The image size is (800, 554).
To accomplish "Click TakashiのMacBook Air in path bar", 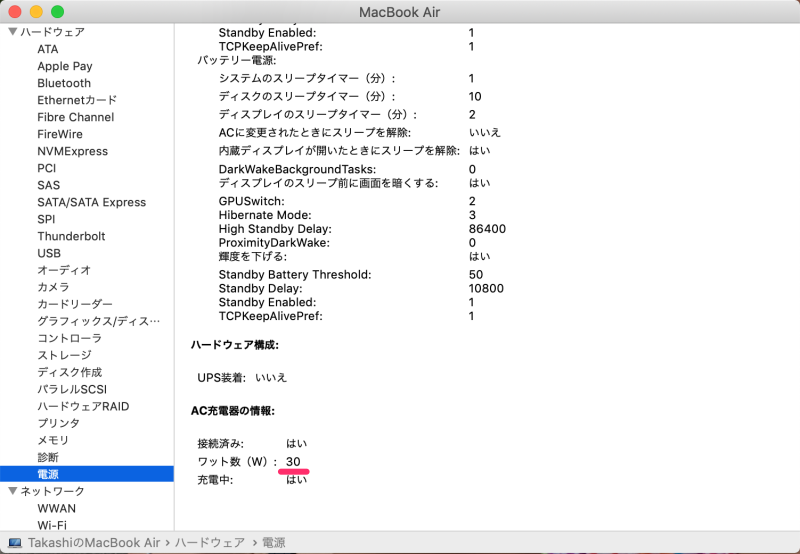I will pos(94,542).
